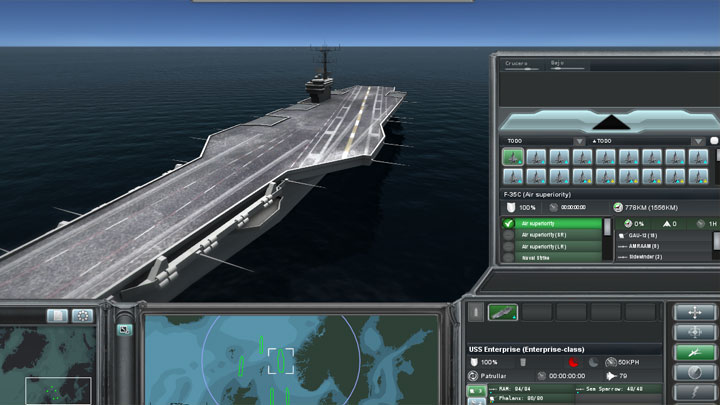Click the shield icon in the F-35C status row
720x405 pixels.
[x=511, y=208]
